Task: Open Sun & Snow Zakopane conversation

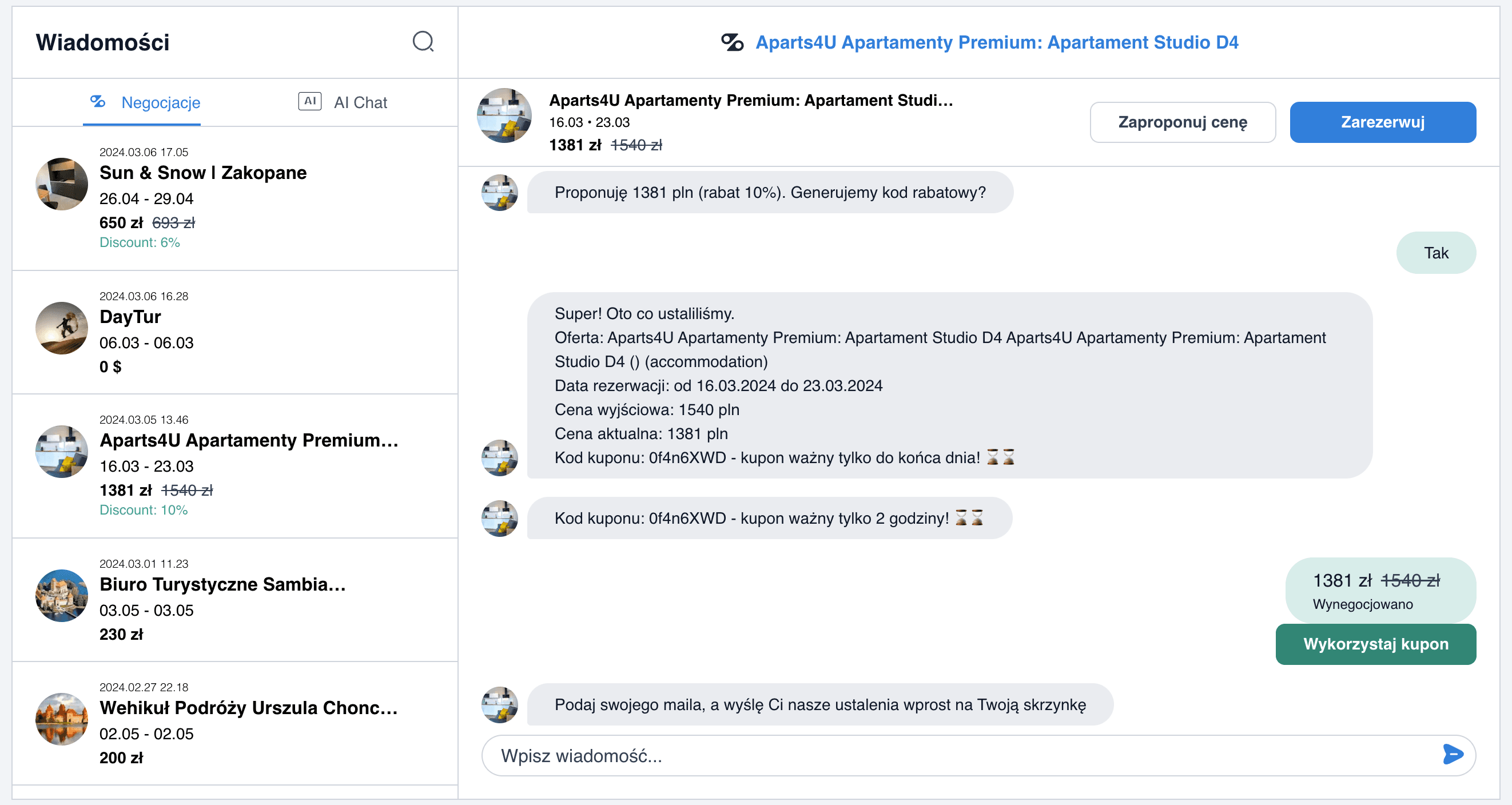Action: click(235, 198)
